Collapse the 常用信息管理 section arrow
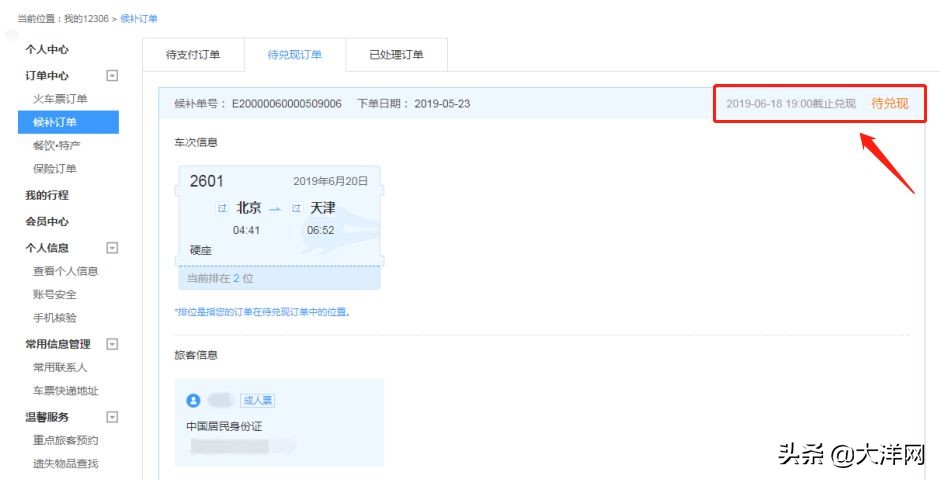The width and height of the screenshot is (940, 480). (x=112, y=344)
